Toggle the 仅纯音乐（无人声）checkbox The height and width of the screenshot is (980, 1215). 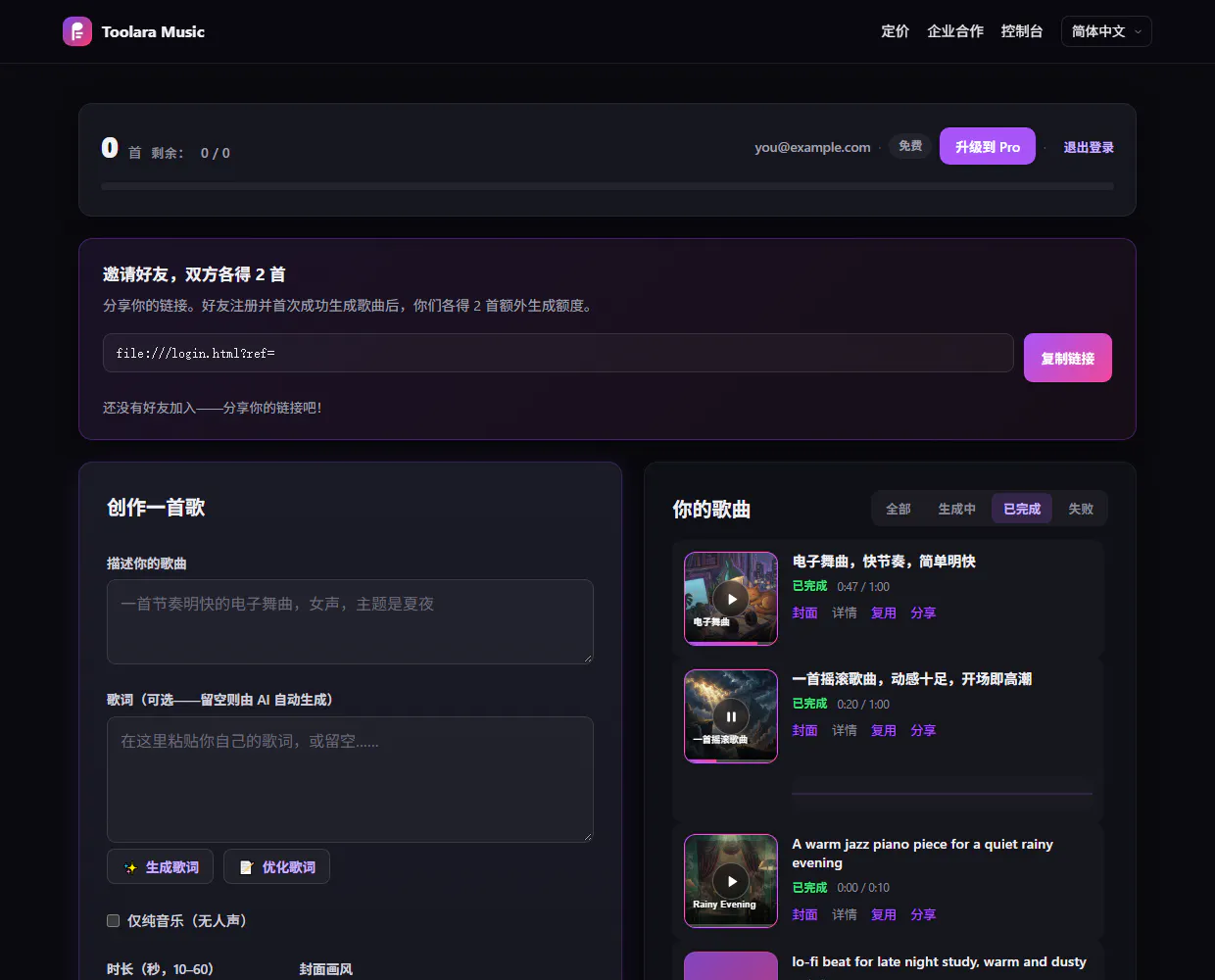click(113, 920)
